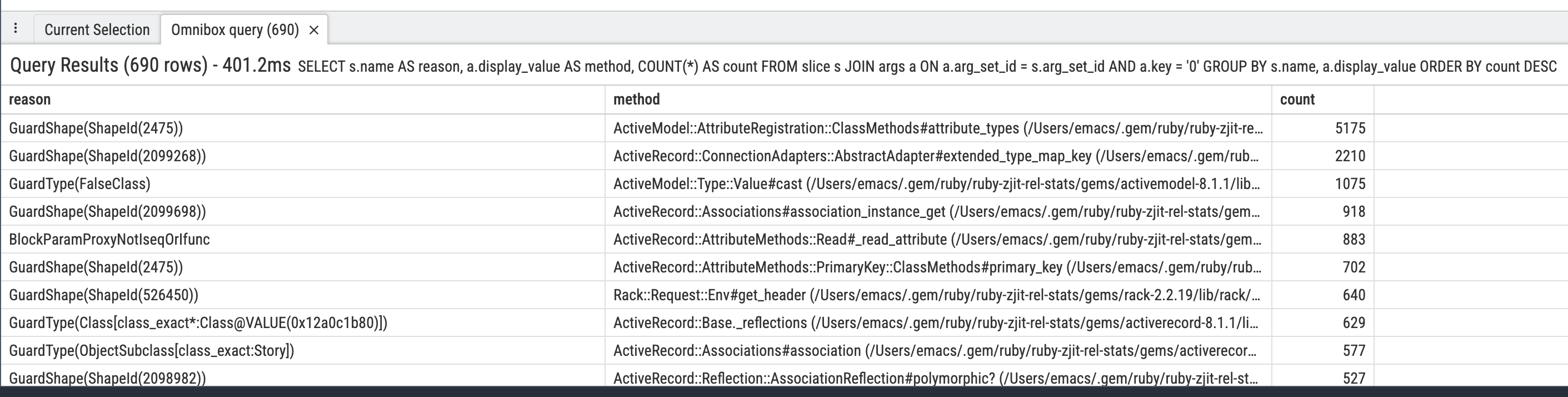Click the GuardType(ObjectSubclass[class_exact:Story]) cell
This screenshot has width=1568, height=397.
152,351
